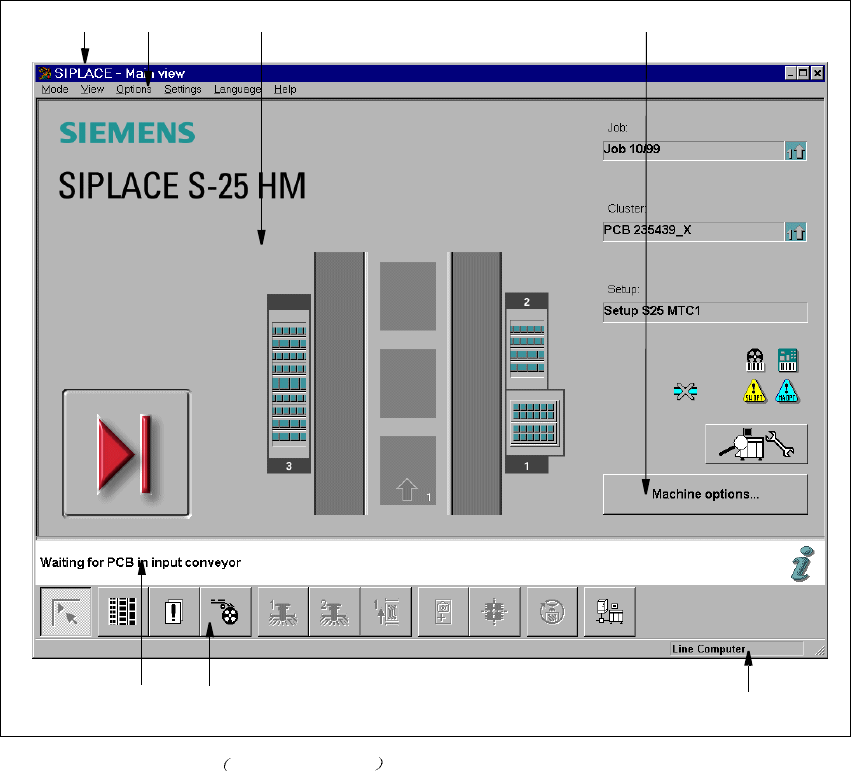Viewport: 851px width, 771px height.
Task: Click the Machine options... button
Action: pos(705,494)
